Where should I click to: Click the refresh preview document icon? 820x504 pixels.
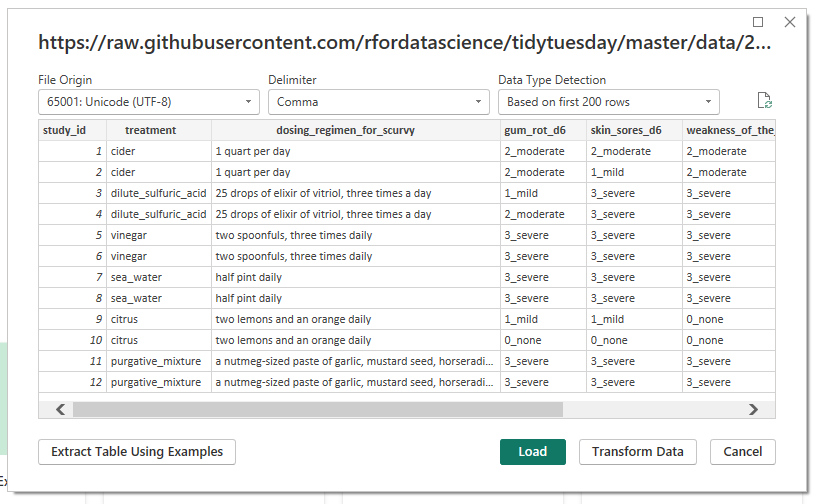pos(765,100)
